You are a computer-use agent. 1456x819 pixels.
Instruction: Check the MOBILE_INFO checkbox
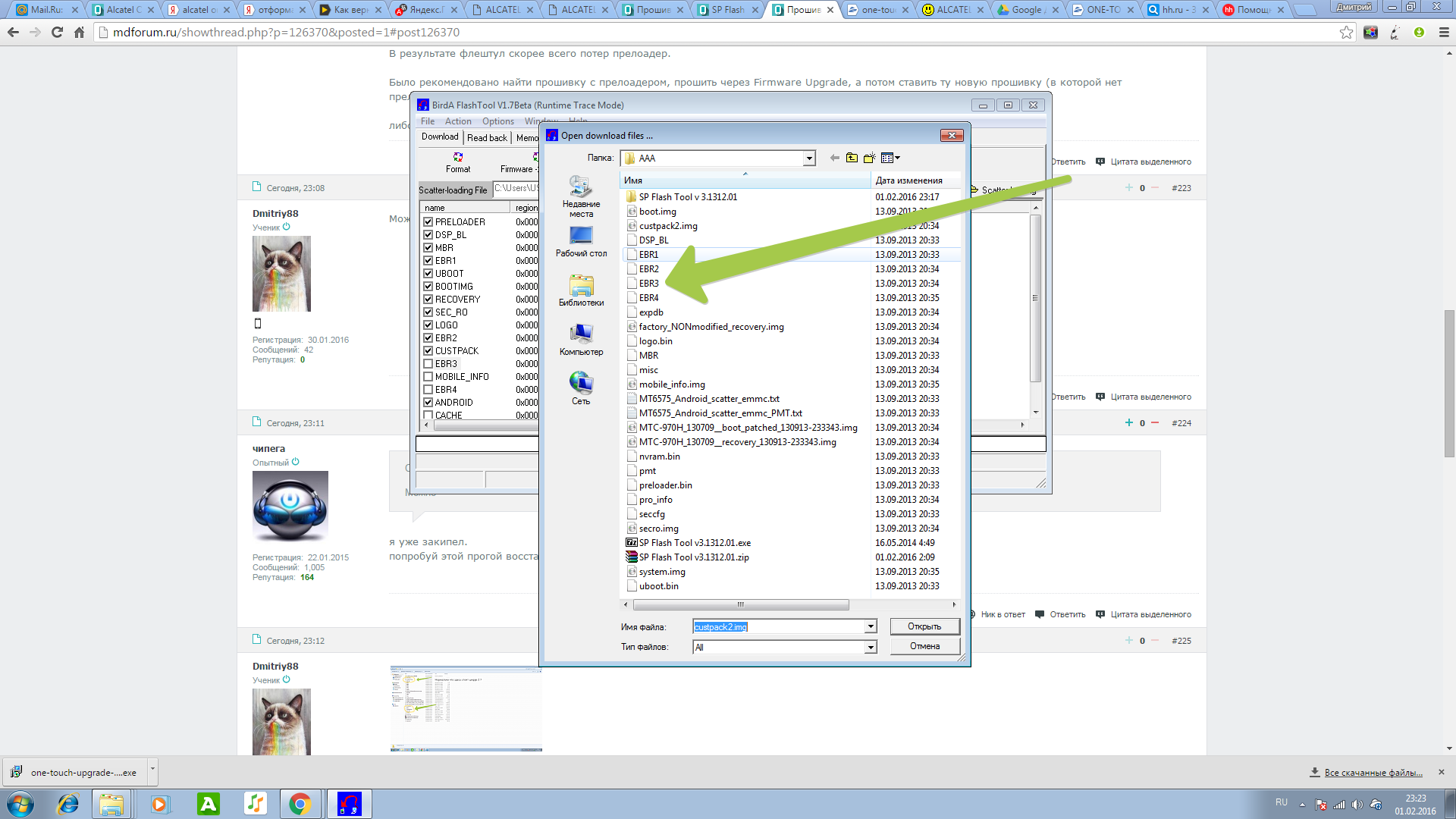[x=428, y=377]
